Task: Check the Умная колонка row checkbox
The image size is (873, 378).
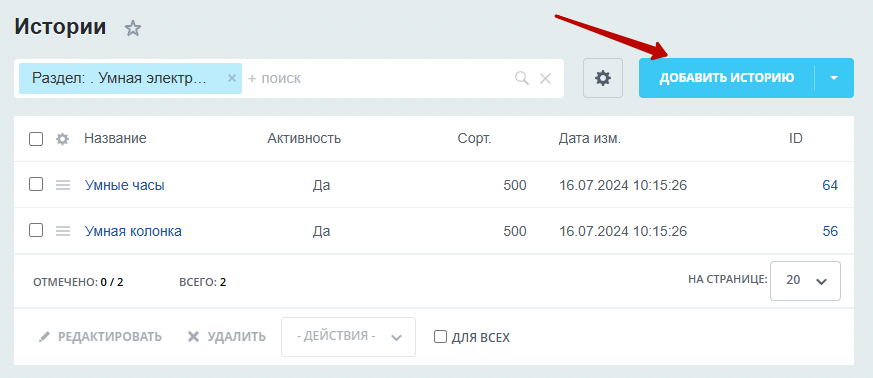Action: click(36, 230)
